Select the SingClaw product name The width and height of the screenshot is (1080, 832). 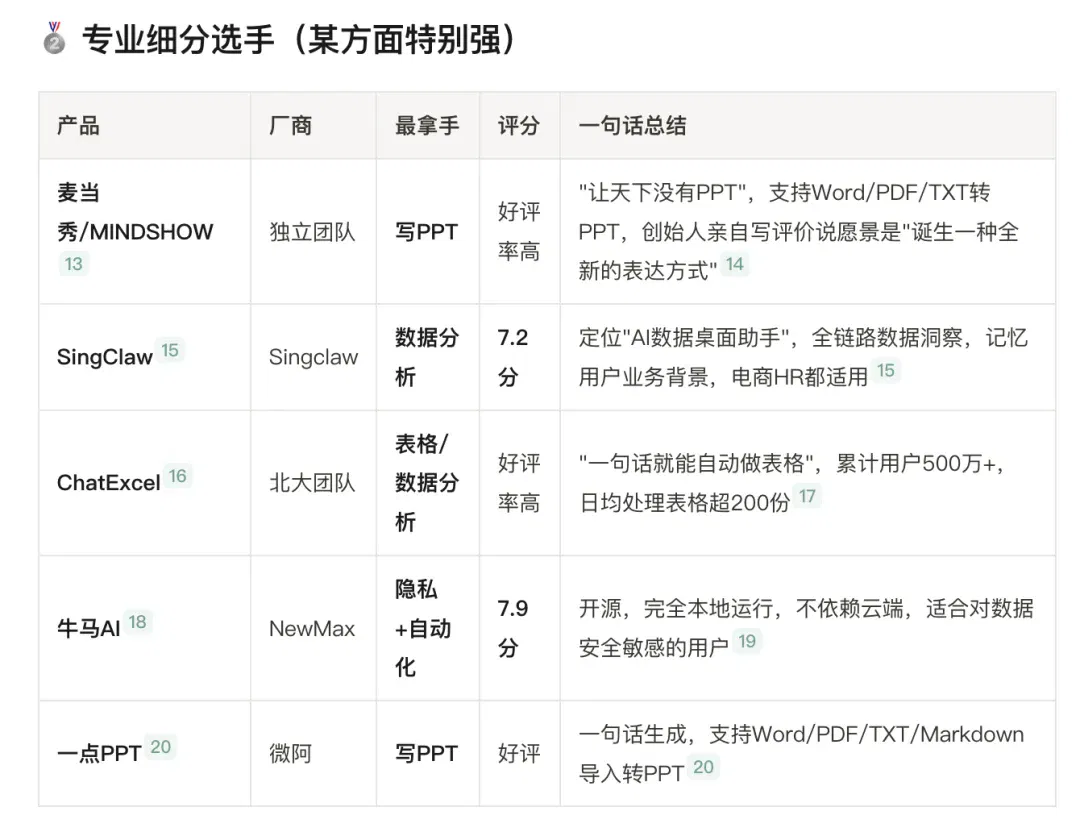(x=105, y=357)
